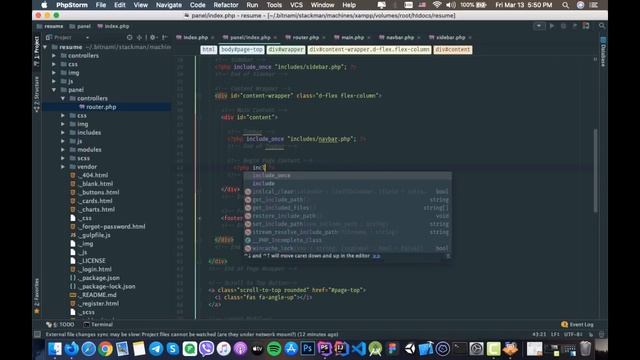Open the Event Log
640x360 pixels.
(x=578, y=324)
